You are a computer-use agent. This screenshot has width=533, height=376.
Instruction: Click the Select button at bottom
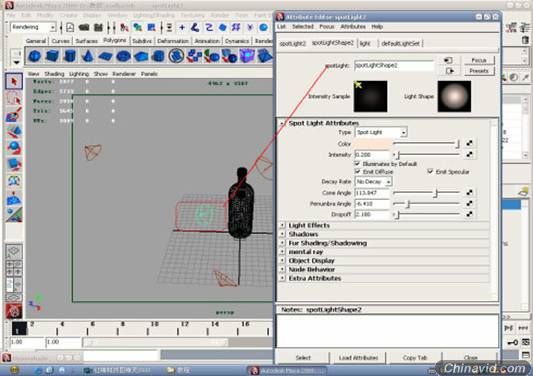tap(303, 358)
